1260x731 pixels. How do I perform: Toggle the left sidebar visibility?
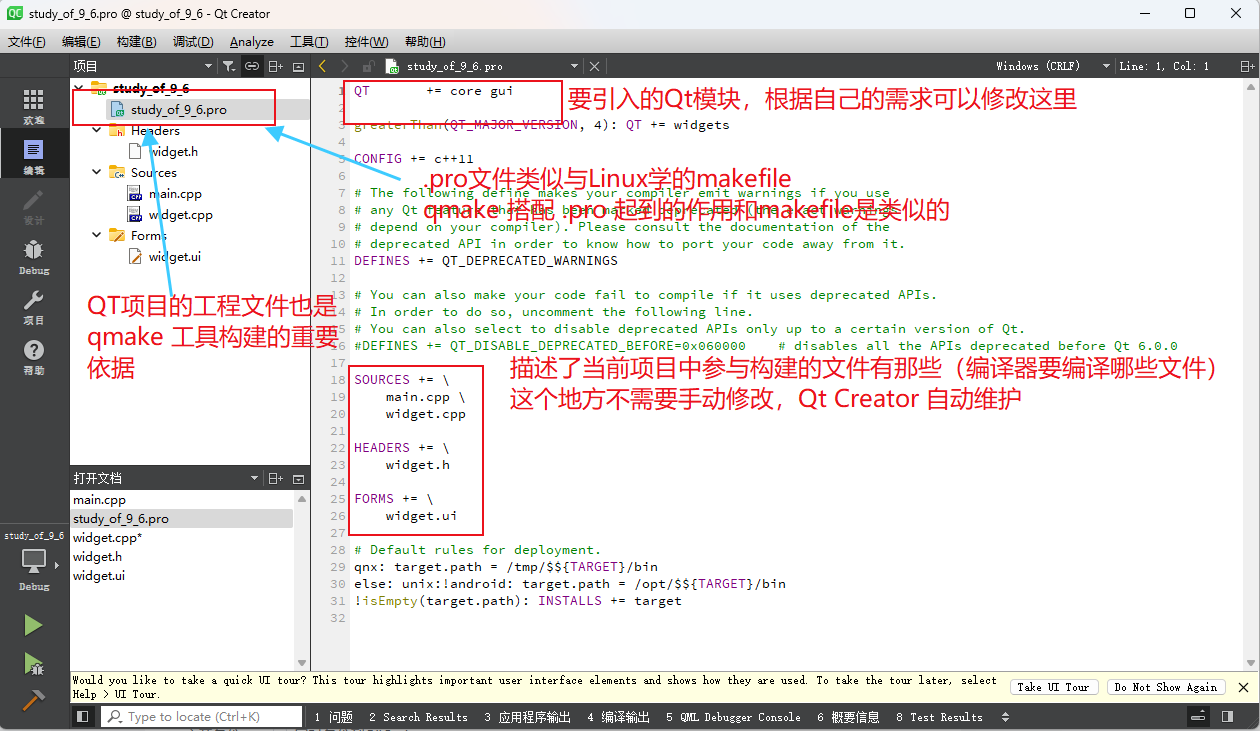point(83,716)
